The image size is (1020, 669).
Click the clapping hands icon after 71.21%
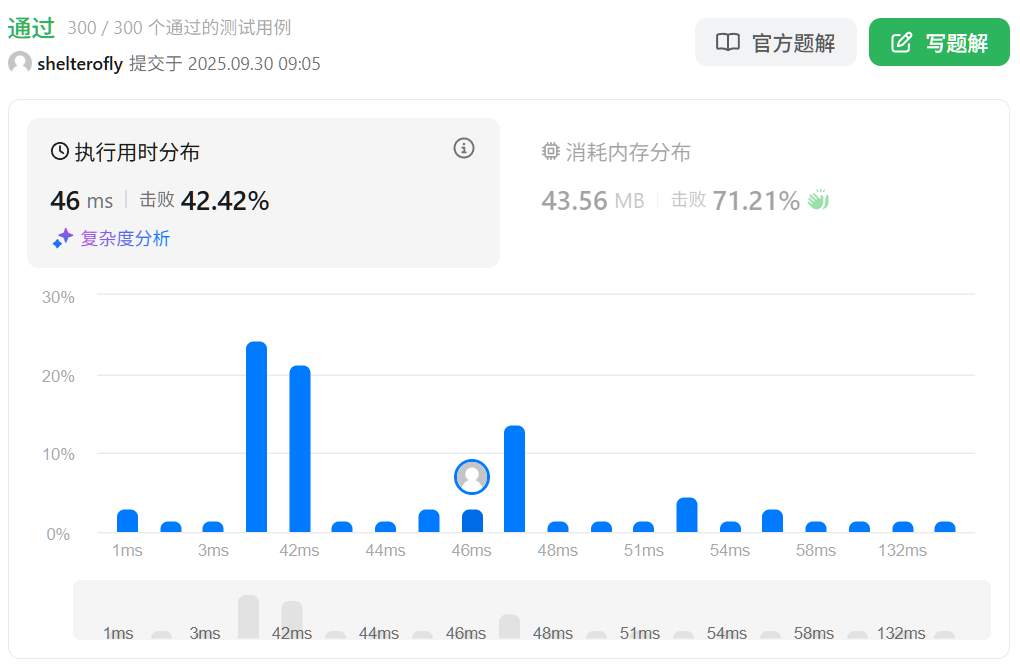tap(819, 200)
